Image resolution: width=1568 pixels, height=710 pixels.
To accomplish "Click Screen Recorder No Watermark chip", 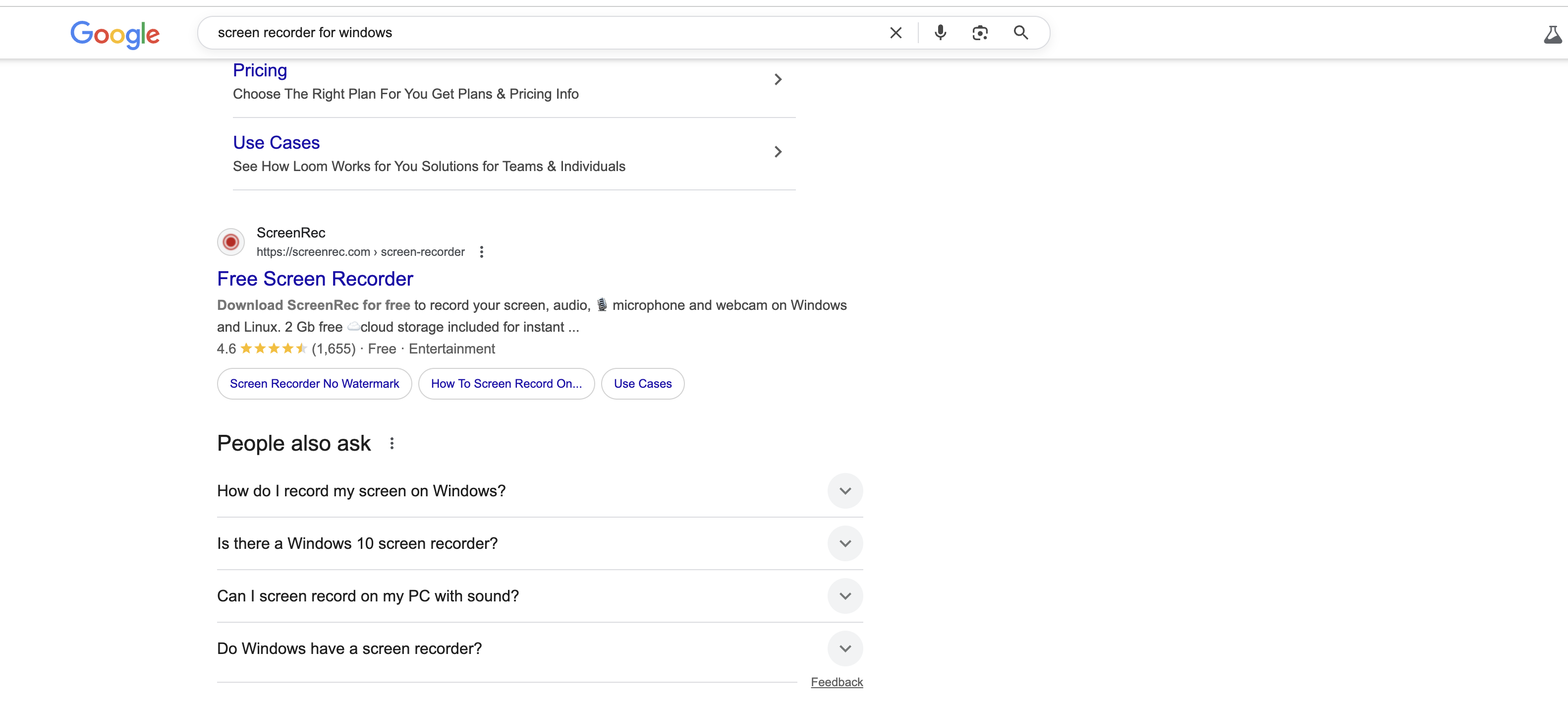I will 314,384.
